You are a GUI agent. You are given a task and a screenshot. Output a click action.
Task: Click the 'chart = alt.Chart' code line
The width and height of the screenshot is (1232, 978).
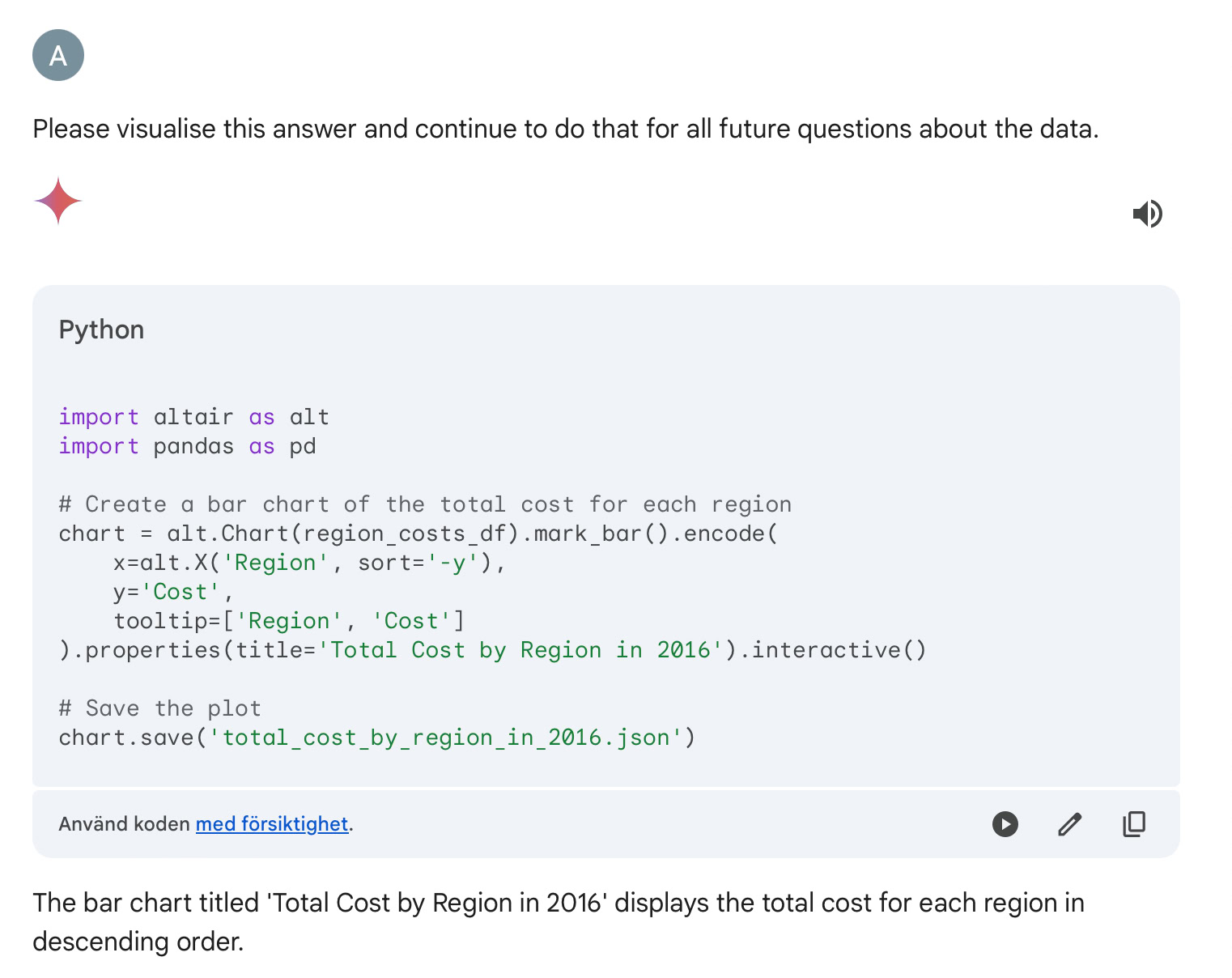click(418, 534)
